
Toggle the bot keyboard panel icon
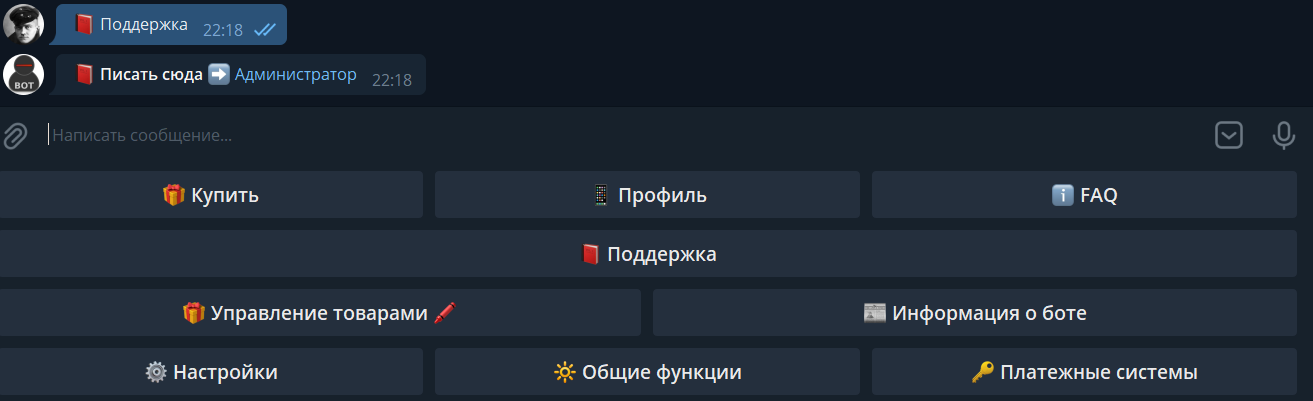click(1229, 135)
